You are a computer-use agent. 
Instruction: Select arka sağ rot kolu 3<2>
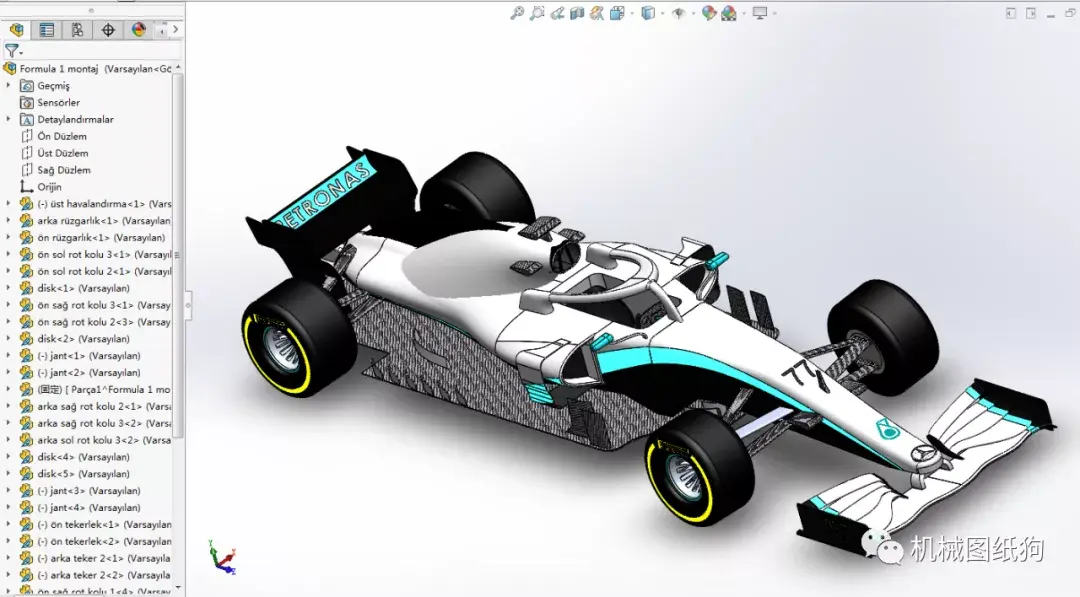tap(95, 423)
